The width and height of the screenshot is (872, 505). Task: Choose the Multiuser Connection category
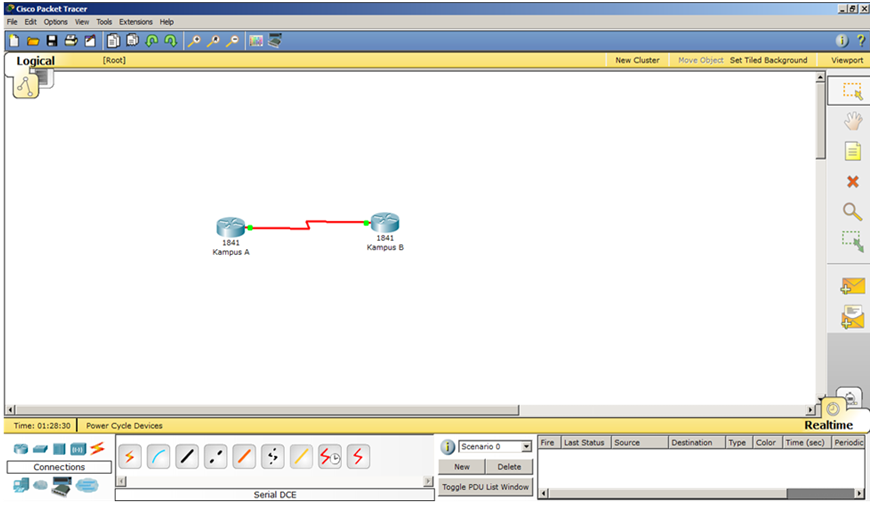(87, 486)
